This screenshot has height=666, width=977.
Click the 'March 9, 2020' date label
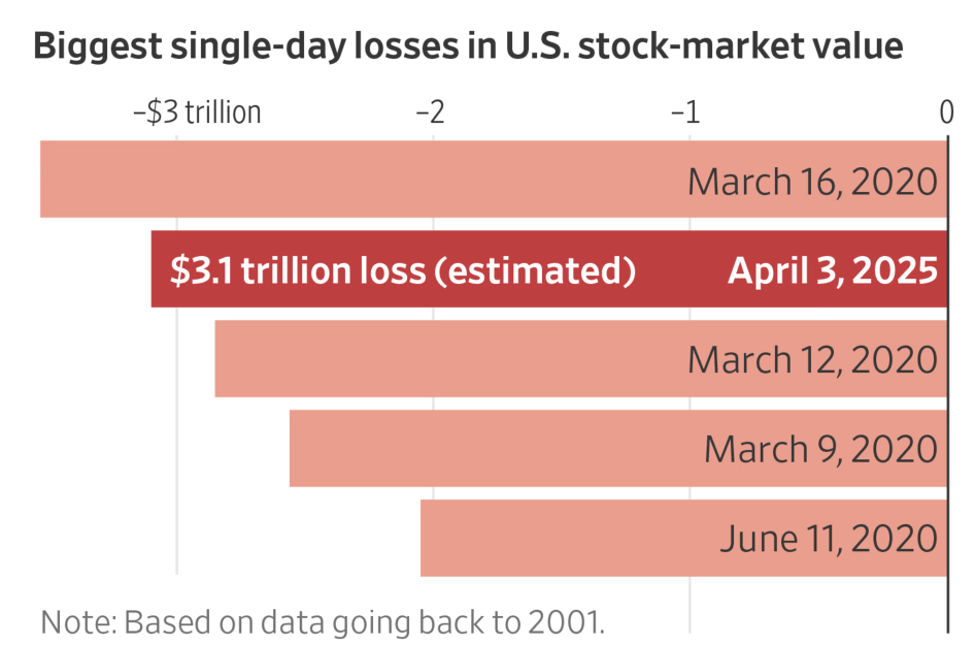(820, 449)
